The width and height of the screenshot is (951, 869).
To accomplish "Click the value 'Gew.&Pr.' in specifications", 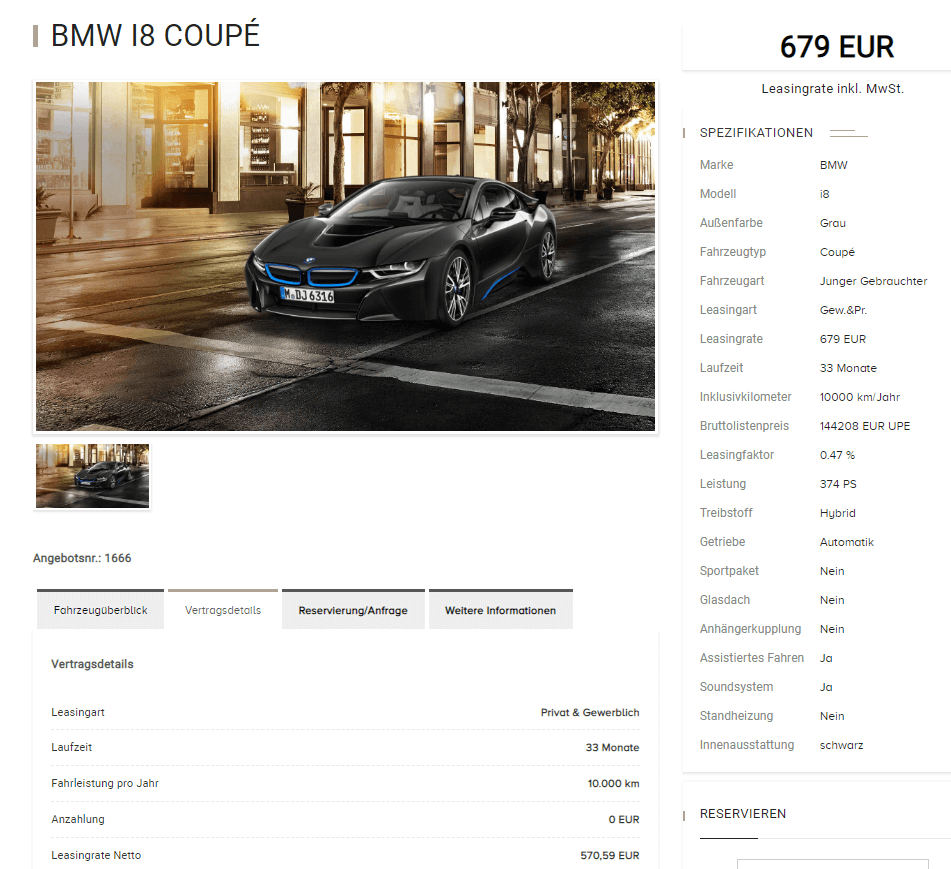I will [843, 310].
